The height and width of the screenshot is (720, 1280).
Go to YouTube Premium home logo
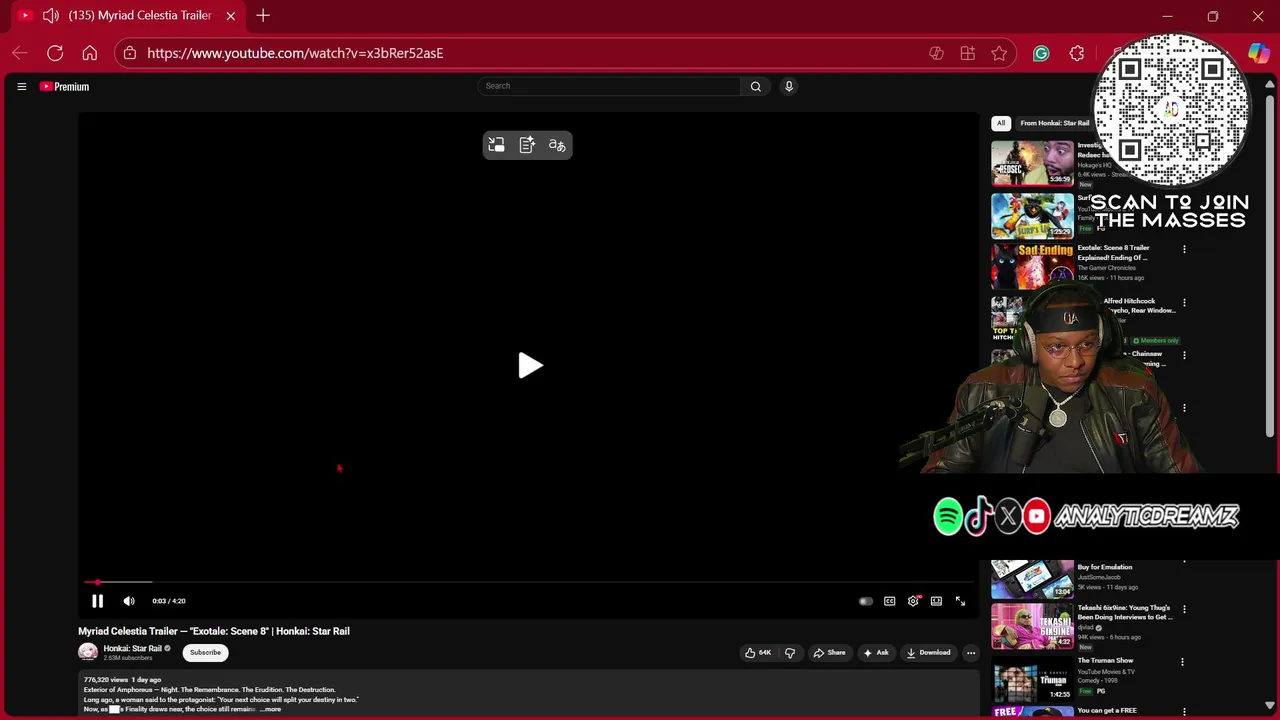tap(65, 87)
